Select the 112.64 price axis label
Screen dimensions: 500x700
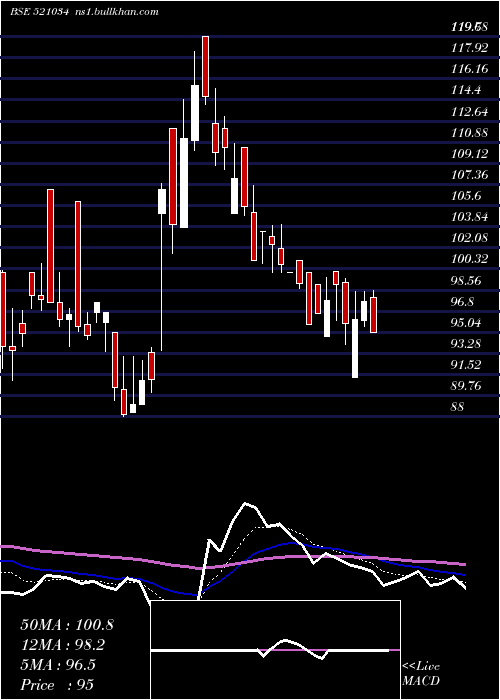tap(469, 112)
